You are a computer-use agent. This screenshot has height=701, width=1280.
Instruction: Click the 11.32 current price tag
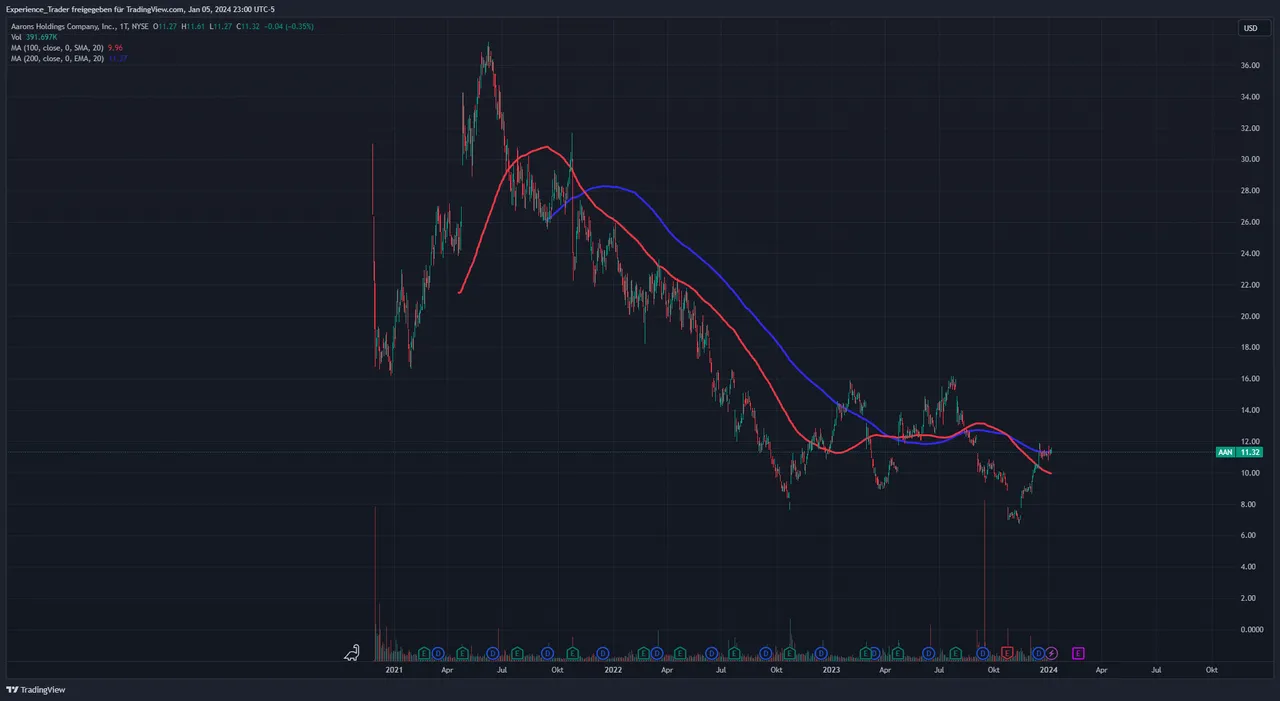point(1250,452)
